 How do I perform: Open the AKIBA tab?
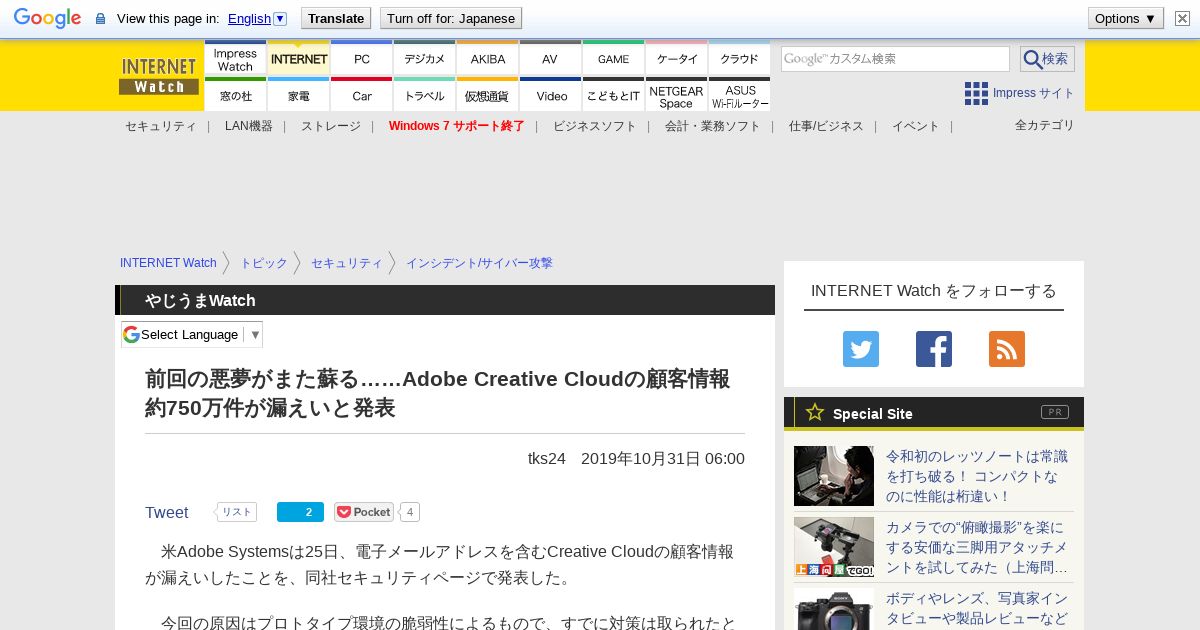(488, 59)
